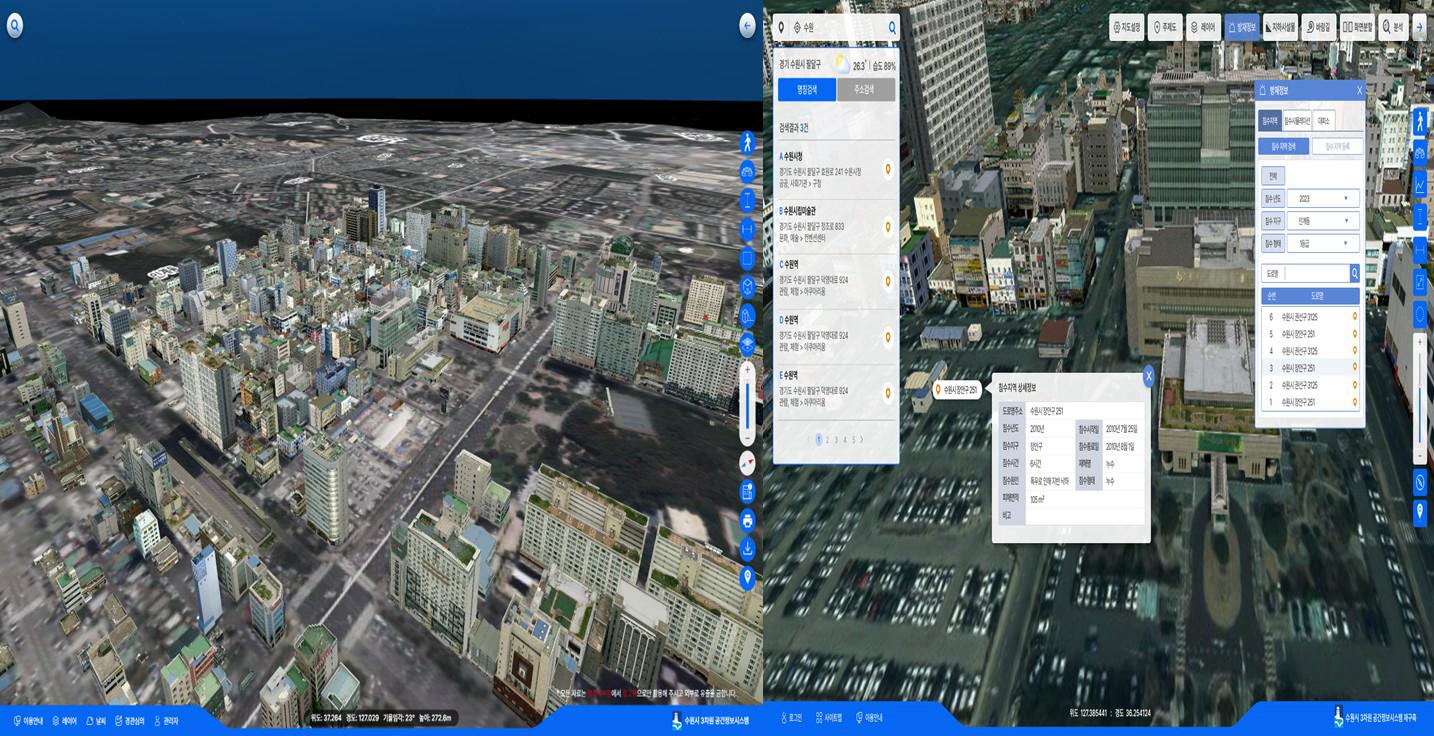Screen dimensions: 1434x736
Task: Toggle the 레이어 button in top toolbar
Action: (1203, 28)
